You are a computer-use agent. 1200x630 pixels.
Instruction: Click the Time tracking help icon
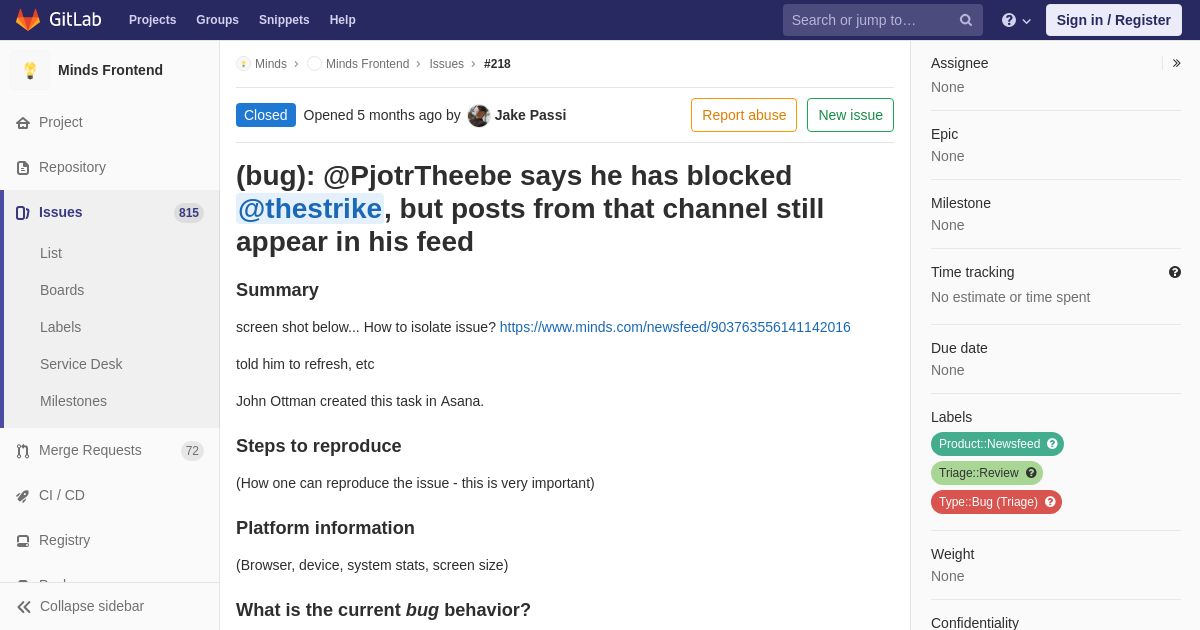pyautogui.click(x=1175, y=272)
